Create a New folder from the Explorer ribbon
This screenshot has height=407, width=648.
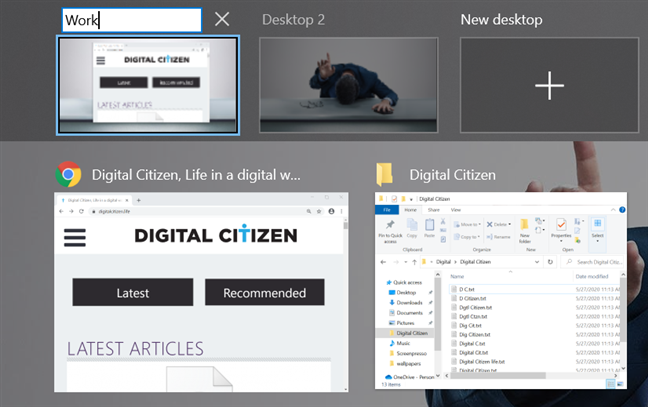525,231
